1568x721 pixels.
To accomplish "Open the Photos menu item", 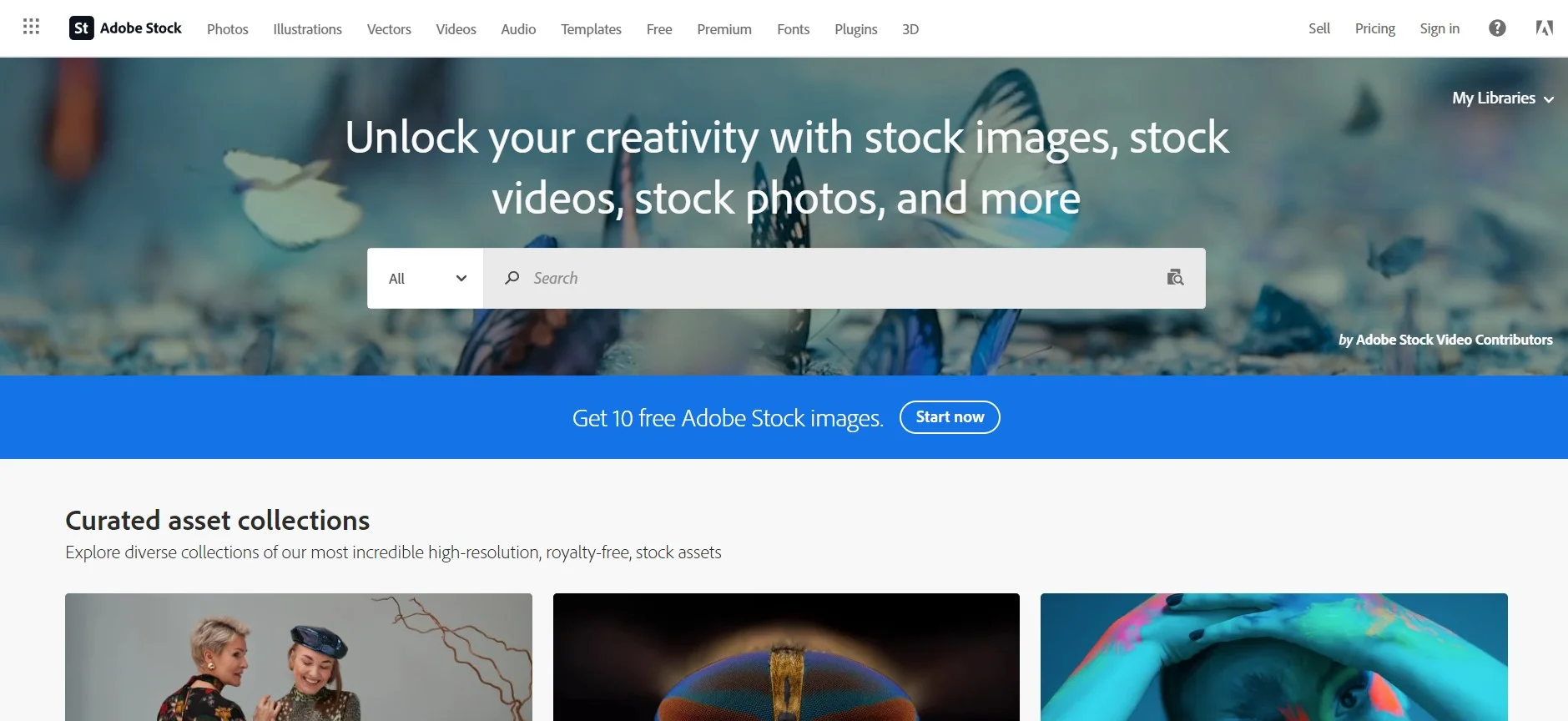I will click(228, 29).
